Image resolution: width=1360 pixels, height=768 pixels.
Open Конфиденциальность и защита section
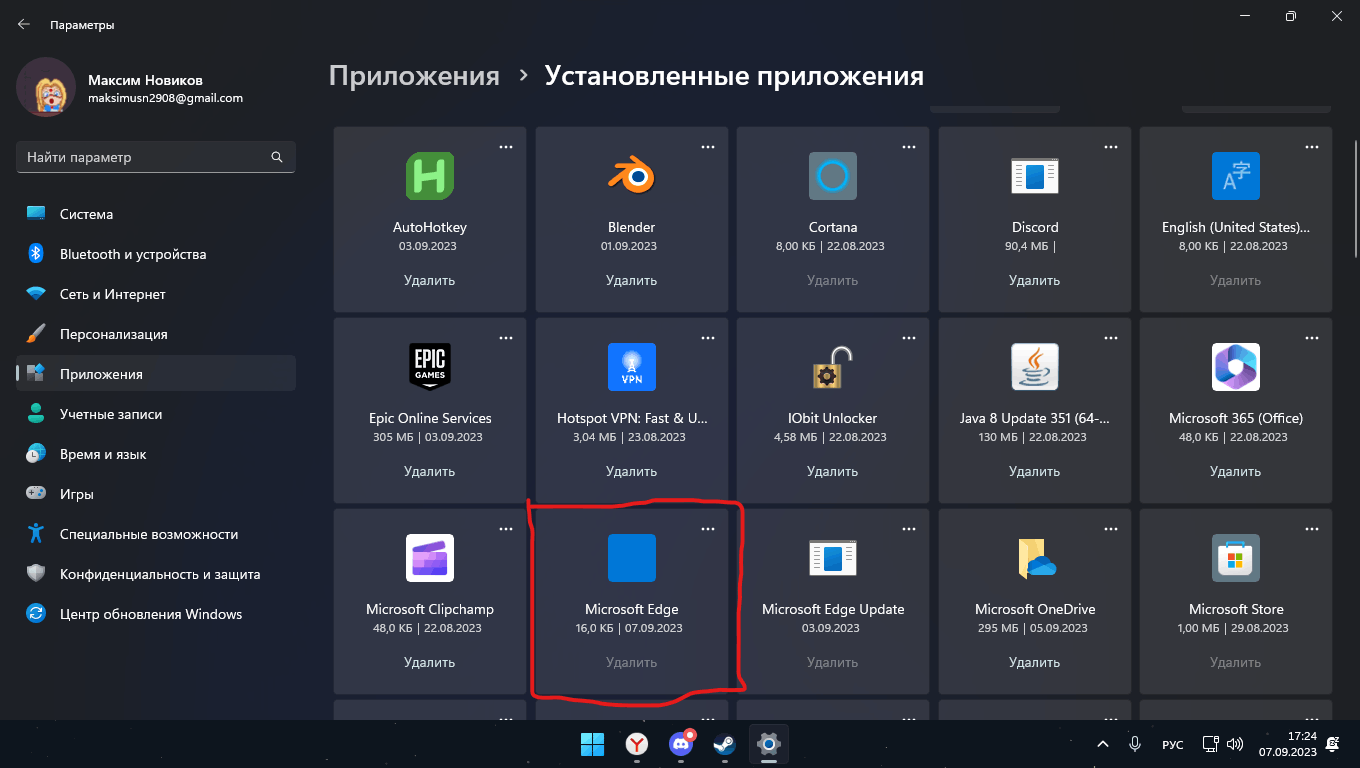coord(156,574)
